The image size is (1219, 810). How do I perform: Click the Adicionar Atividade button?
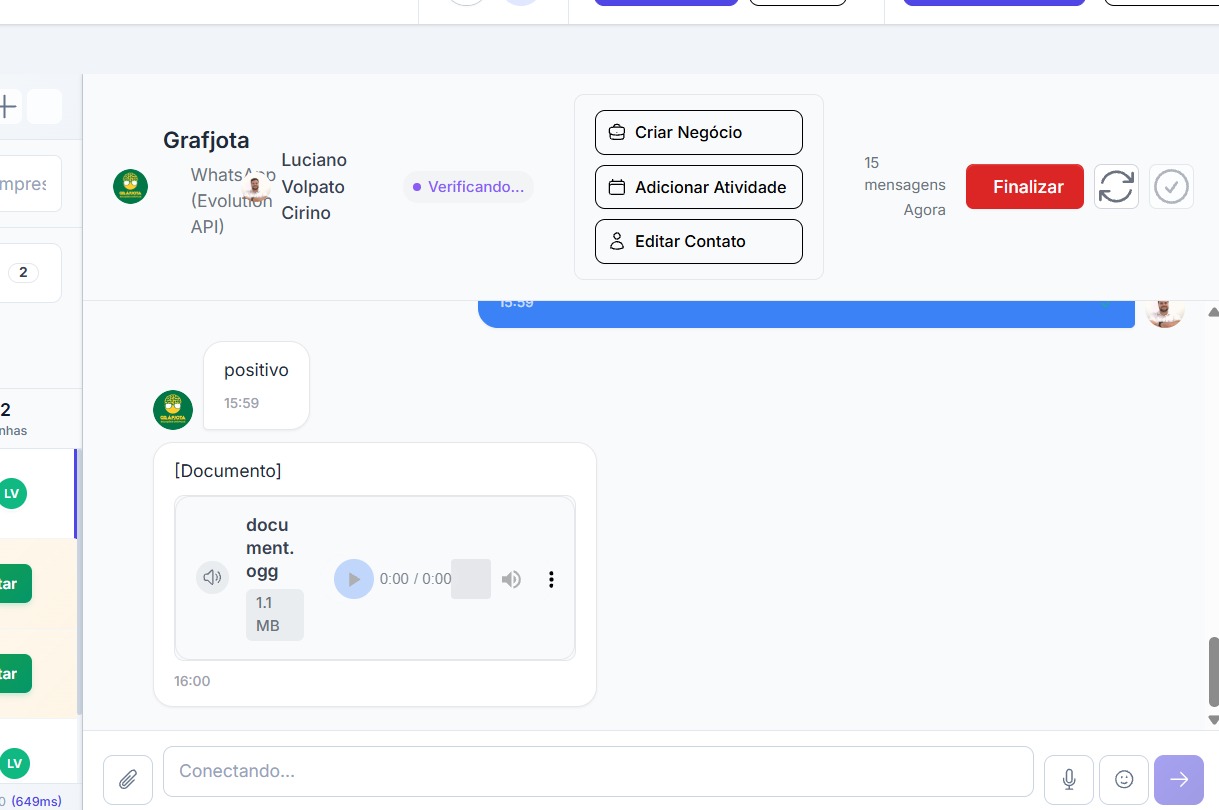[x=698, y=187]
